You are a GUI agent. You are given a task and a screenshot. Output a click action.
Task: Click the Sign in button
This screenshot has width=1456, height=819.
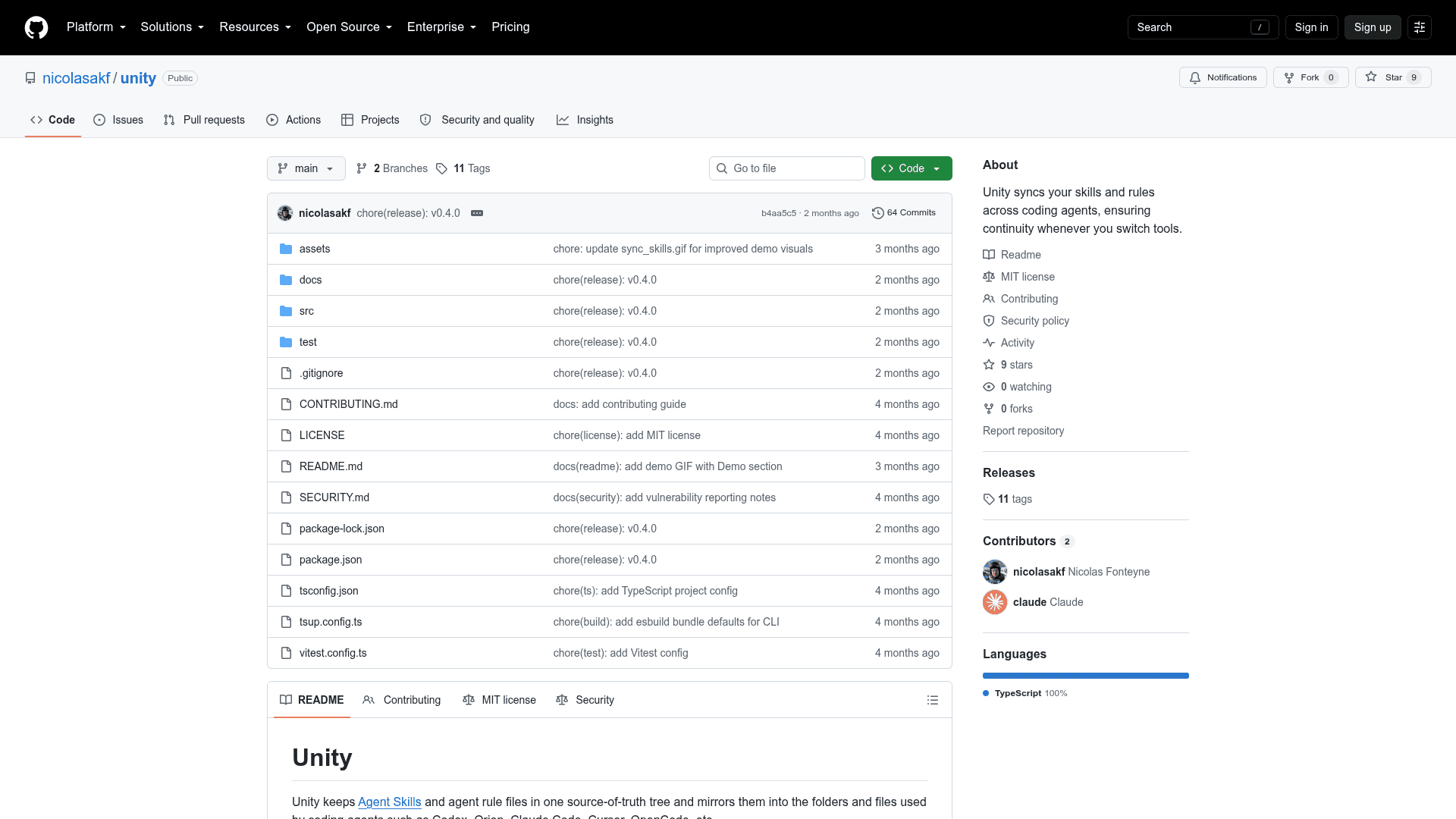pyautogui.click(x=1311, y=27)
